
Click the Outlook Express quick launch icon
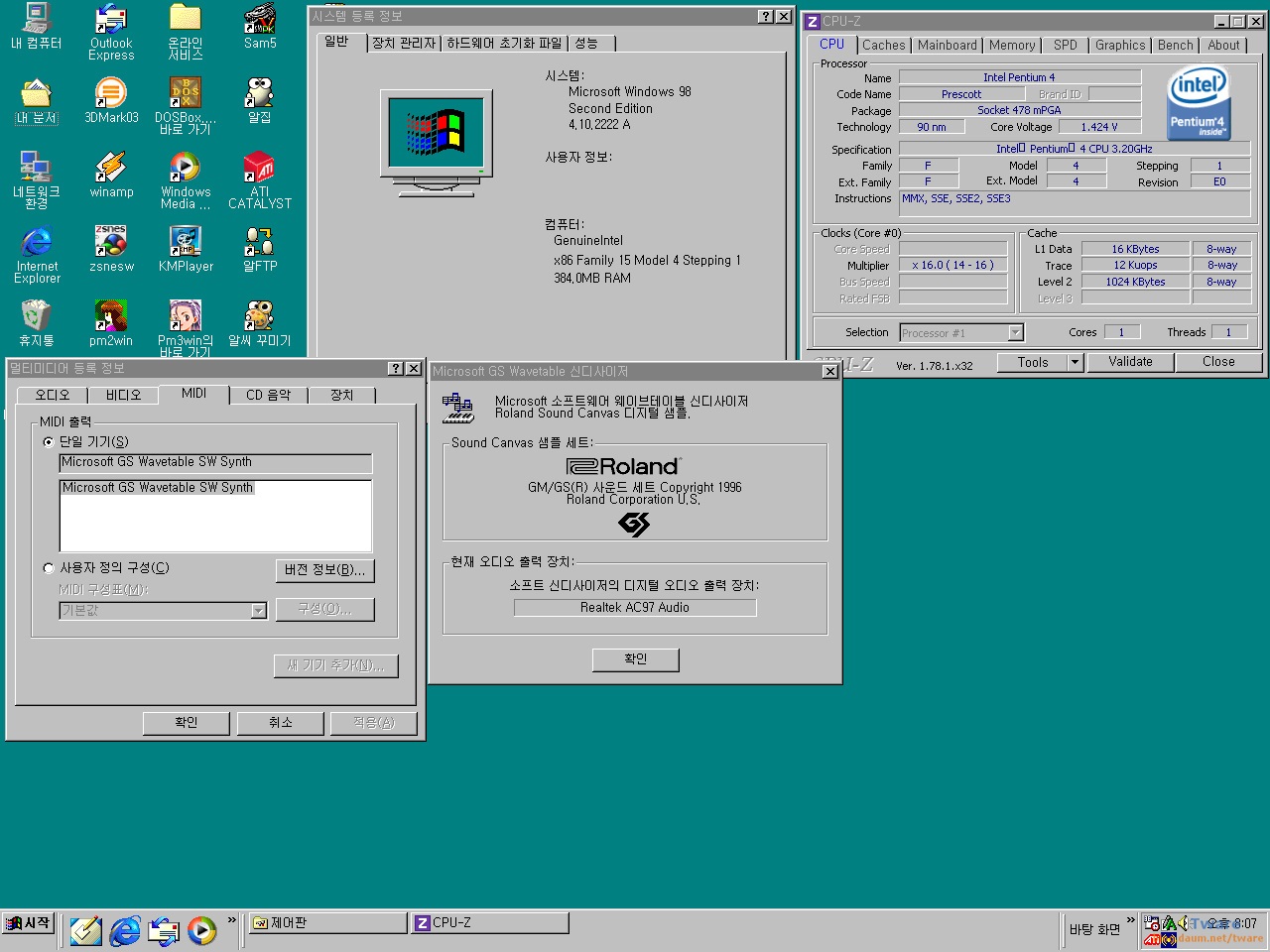(x=164, y=930)
